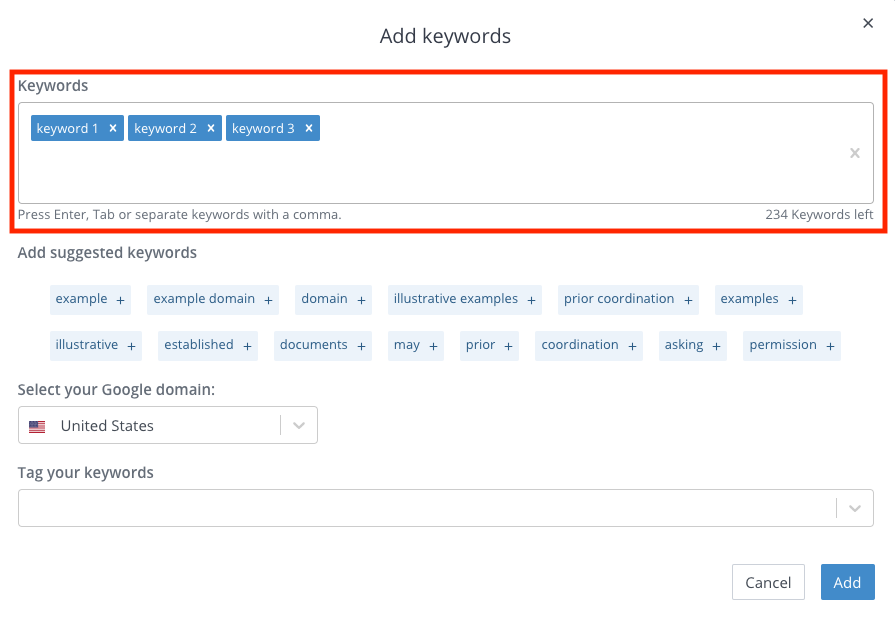Add suggested keyword 'example domain'

[x=213, y=299]
